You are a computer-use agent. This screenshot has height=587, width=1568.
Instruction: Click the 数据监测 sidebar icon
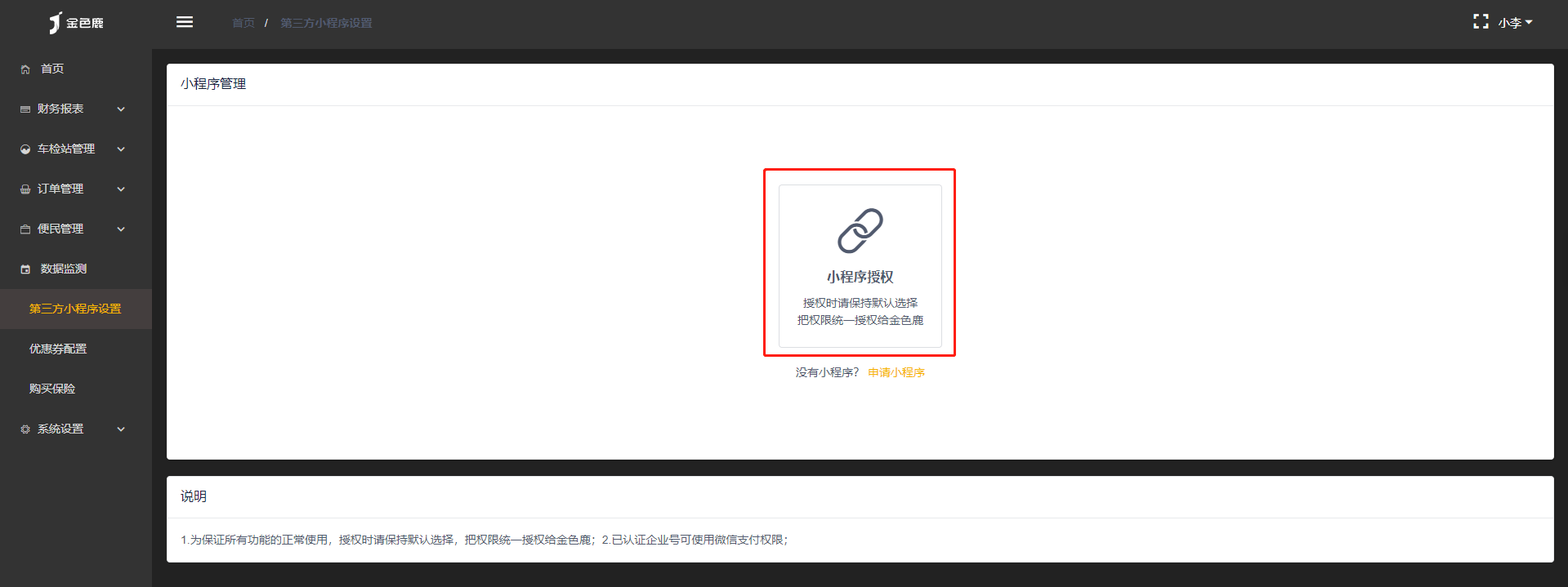click(25, 269)
